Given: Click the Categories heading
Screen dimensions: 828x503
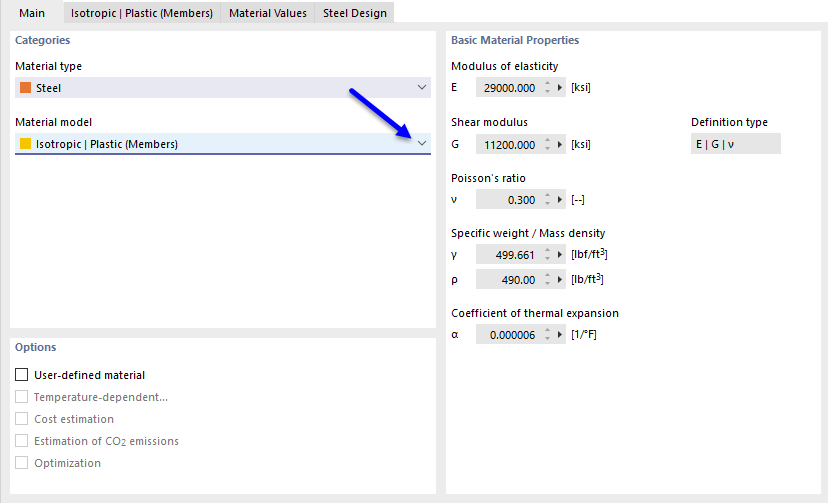Looking at the screenshot, I should 42,40.
